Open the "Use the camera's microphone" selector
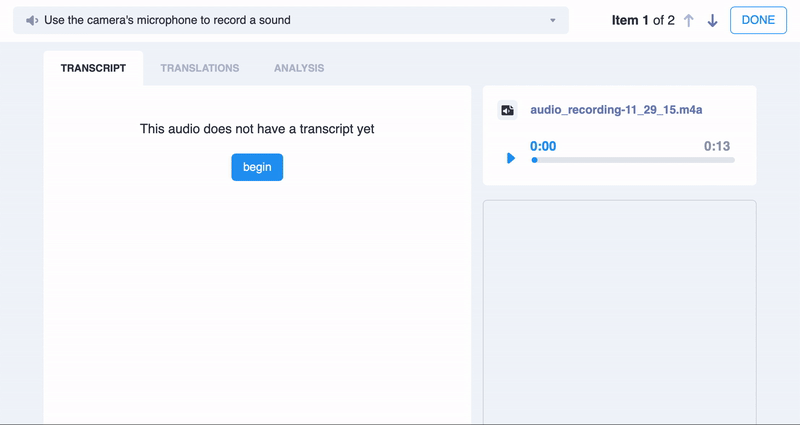Screen dimensions: 800x425 [290, 20]
